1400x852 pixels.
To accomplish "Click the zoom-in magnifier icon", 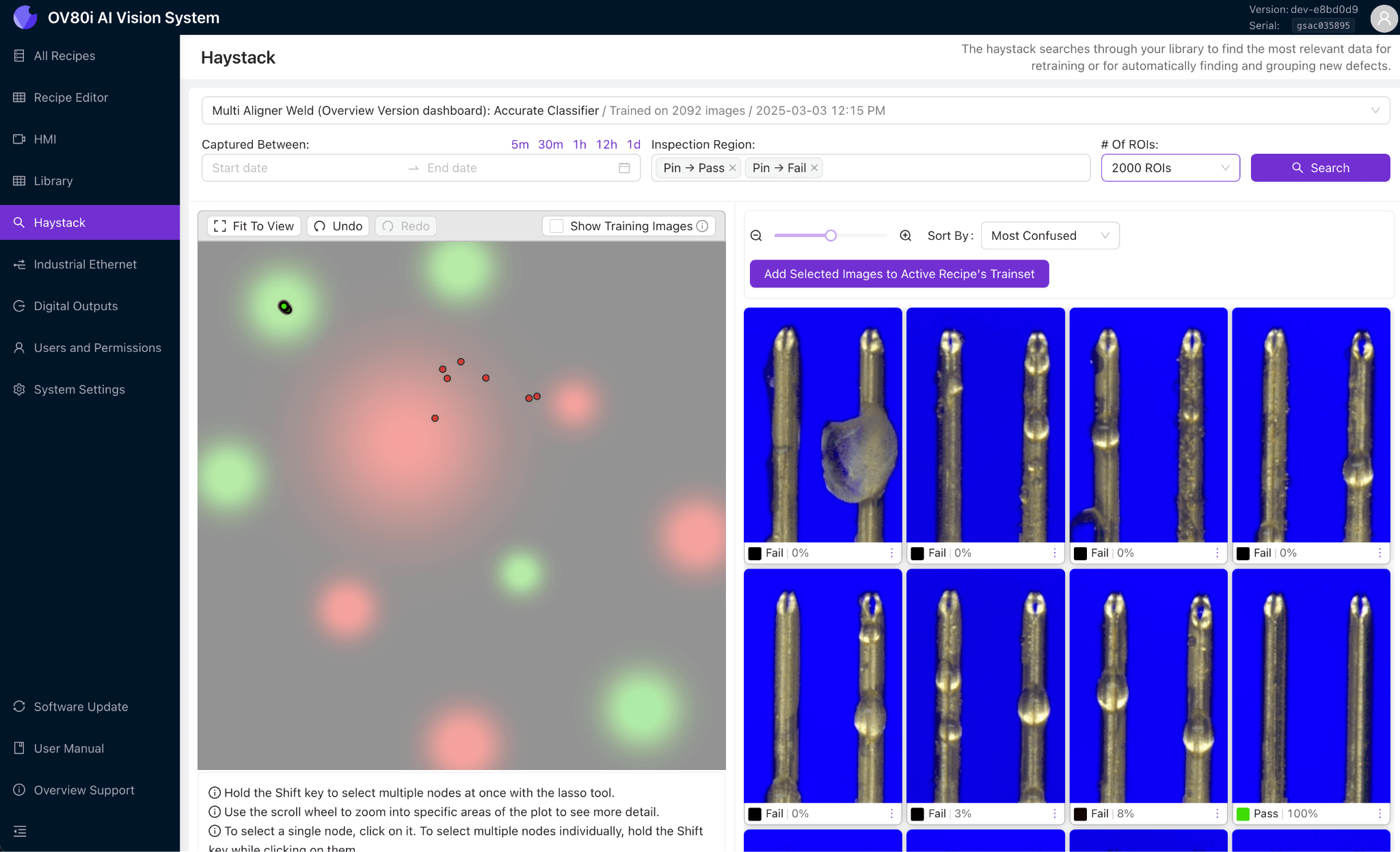I will click(906, 236).
